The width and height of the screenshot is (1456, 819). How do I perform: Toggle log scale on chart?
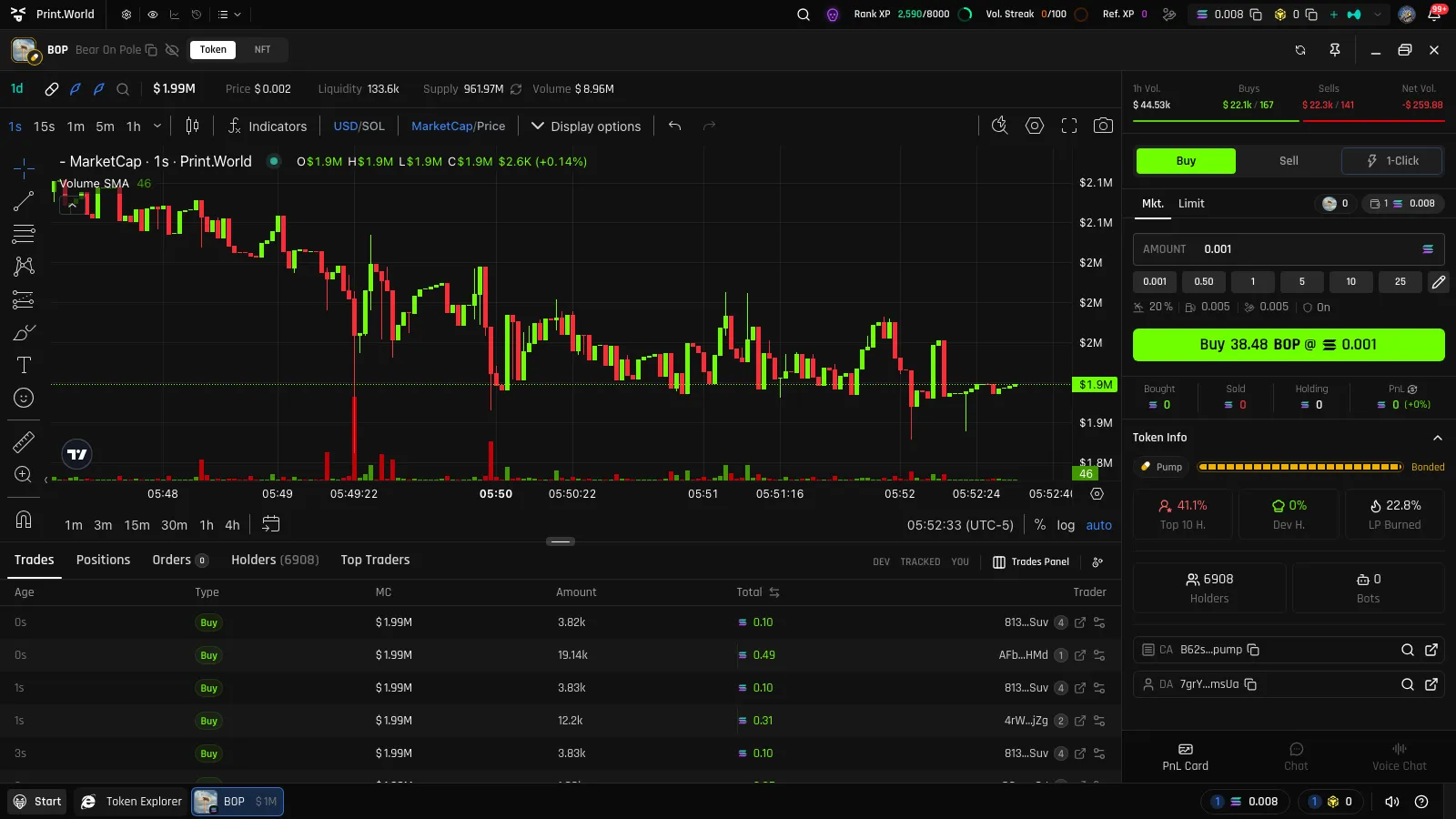[x=1066, y=525]
